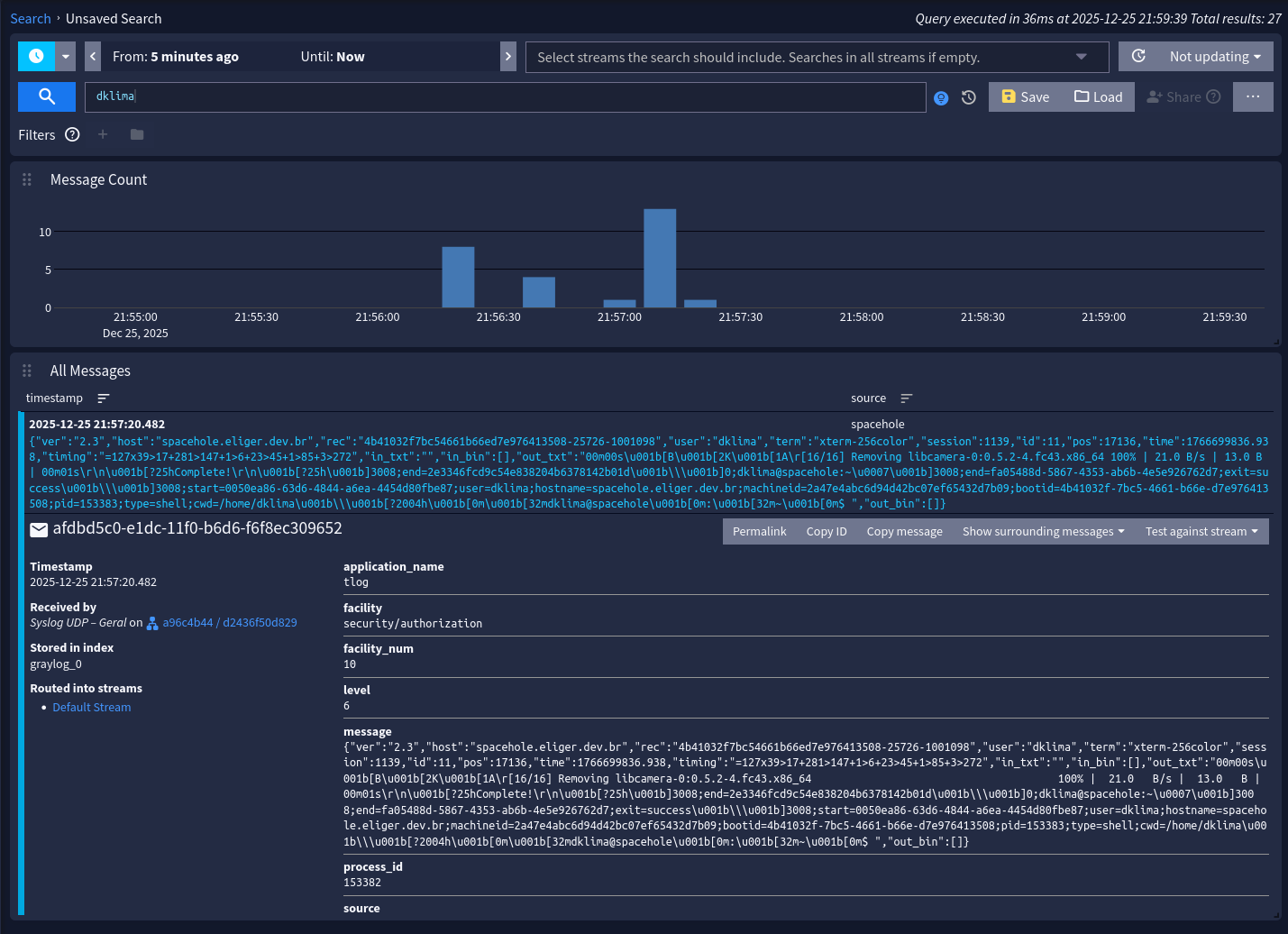Image resolution: width=1288 pixels, height=934 pixels.
Task: Click the Save search button
Action: (1025, 96)
